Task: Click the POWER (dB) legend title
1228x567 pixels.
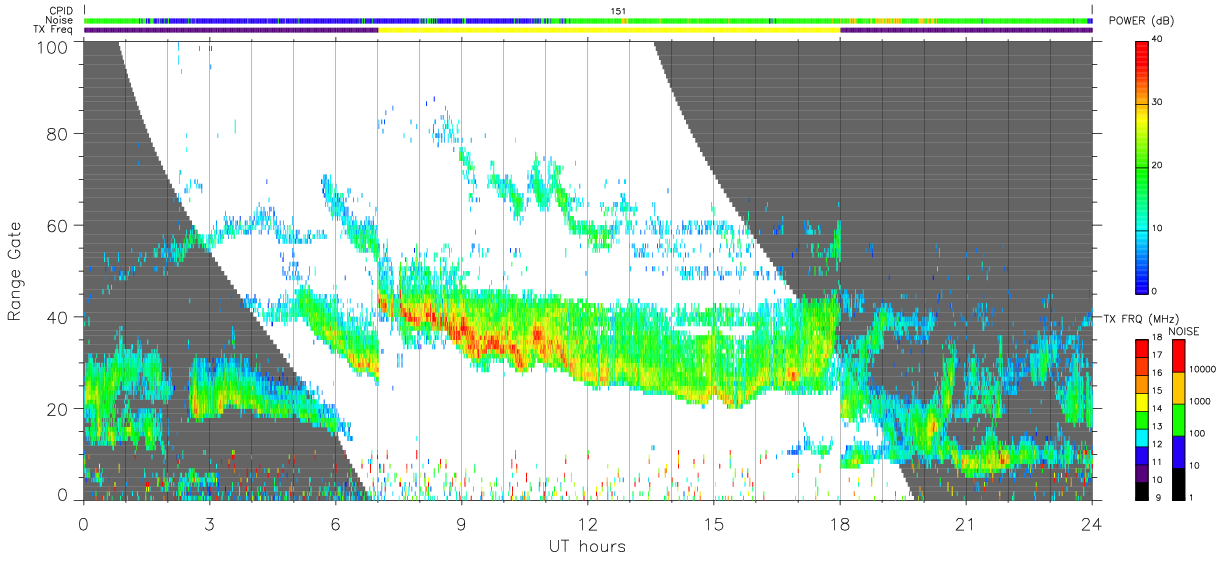Action: tap(1141, 21)
